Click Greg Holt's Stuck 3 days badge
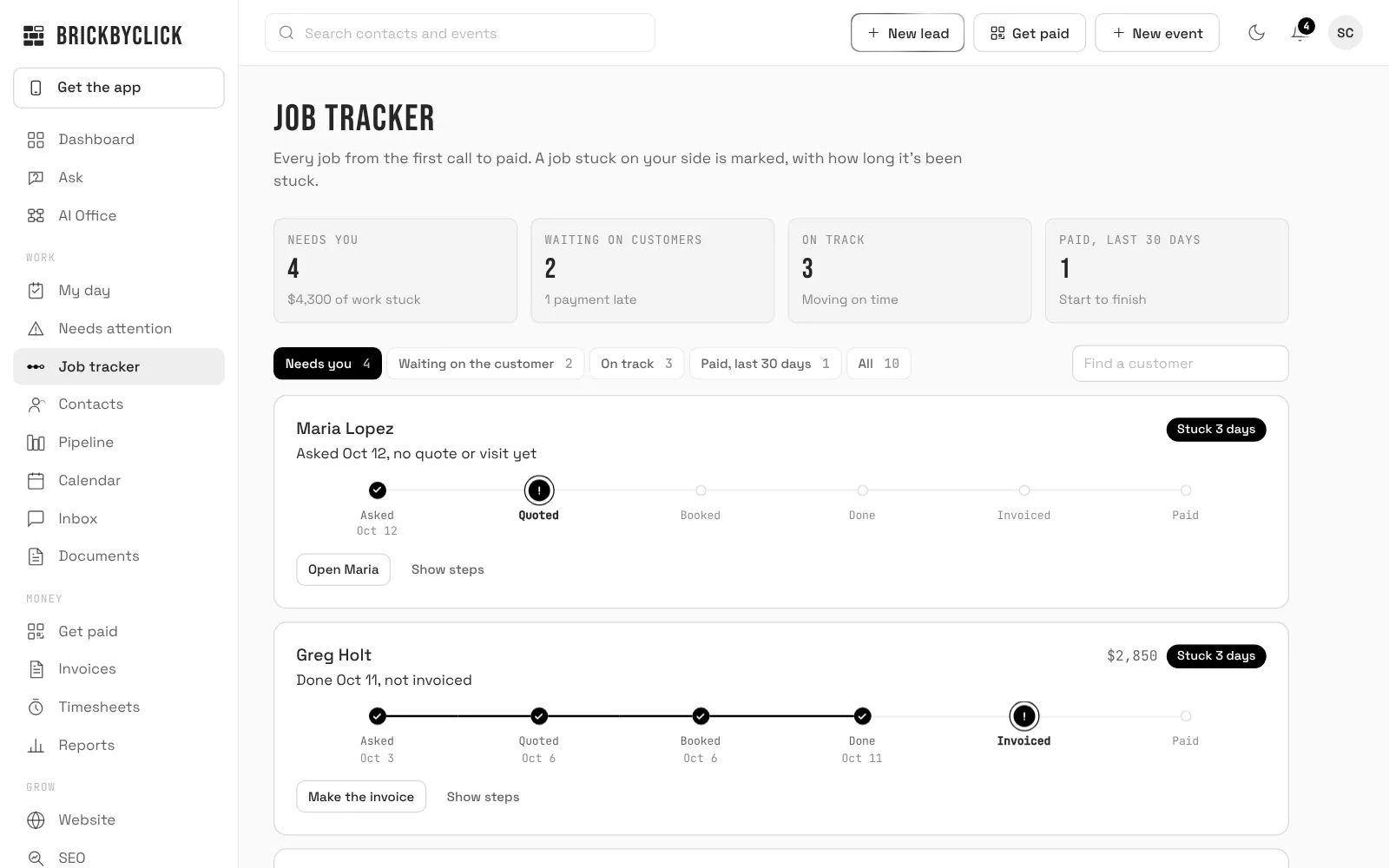1389x868 pixels. pyautogui.click(x=1216, y=656)
